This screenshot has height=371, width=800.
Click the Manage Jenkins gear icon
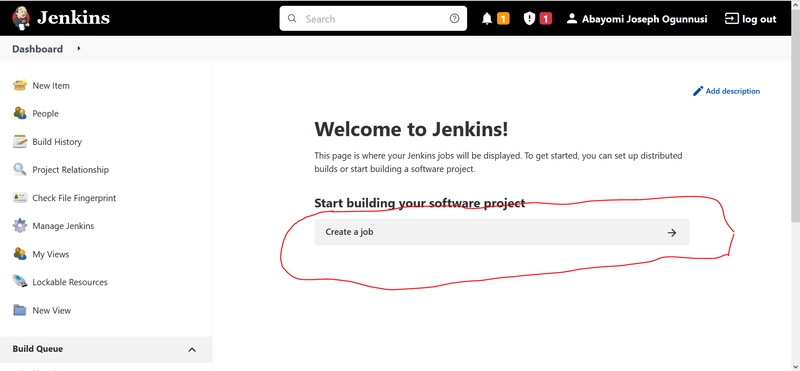tap(19, 226)
